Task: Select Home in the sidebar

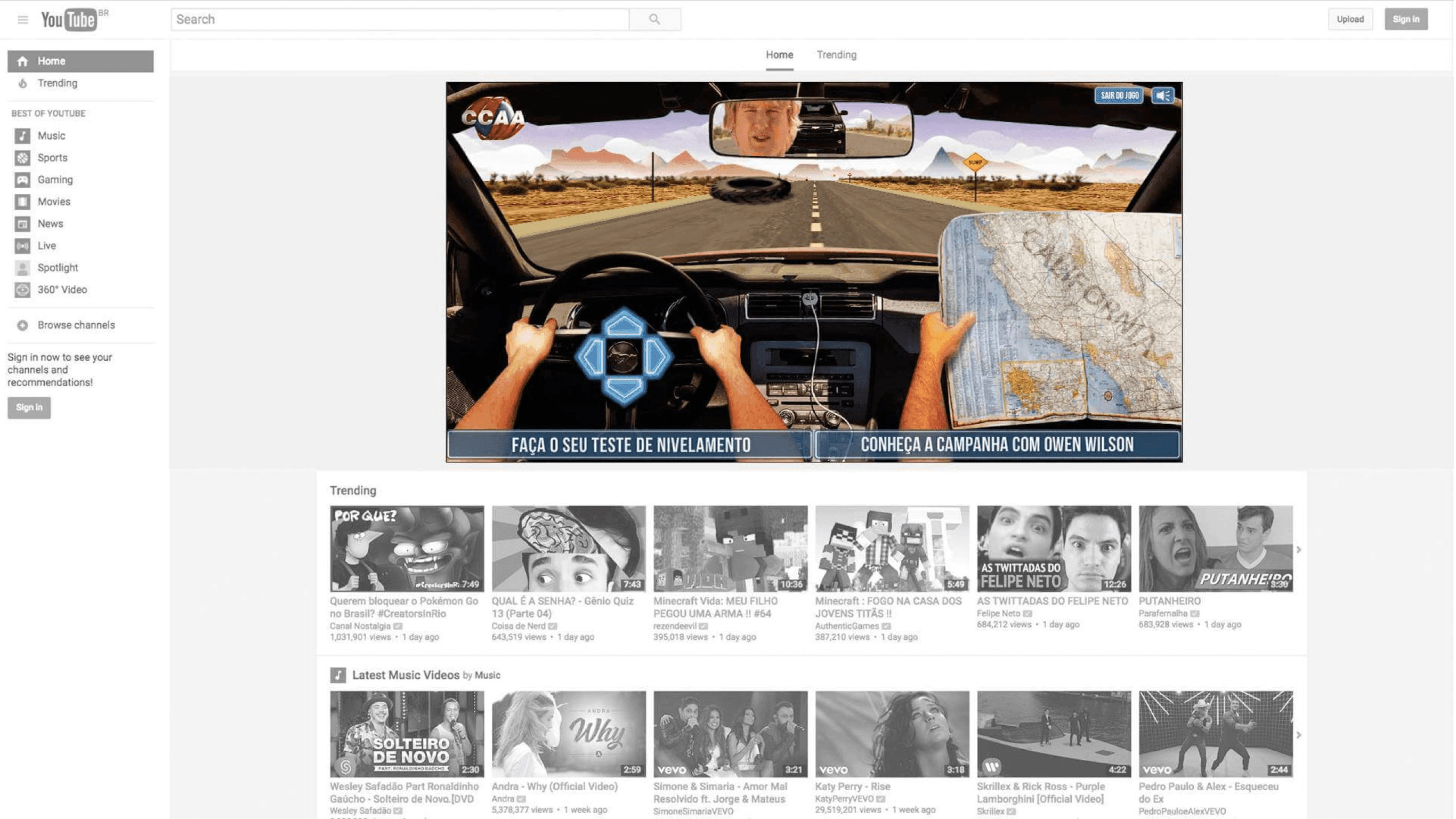Action: click(x=80, y=61)
